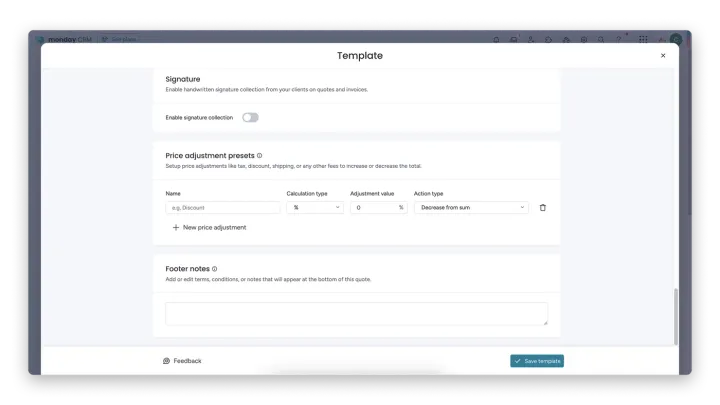Click the info icon beside Footer notes

[214, 269]
